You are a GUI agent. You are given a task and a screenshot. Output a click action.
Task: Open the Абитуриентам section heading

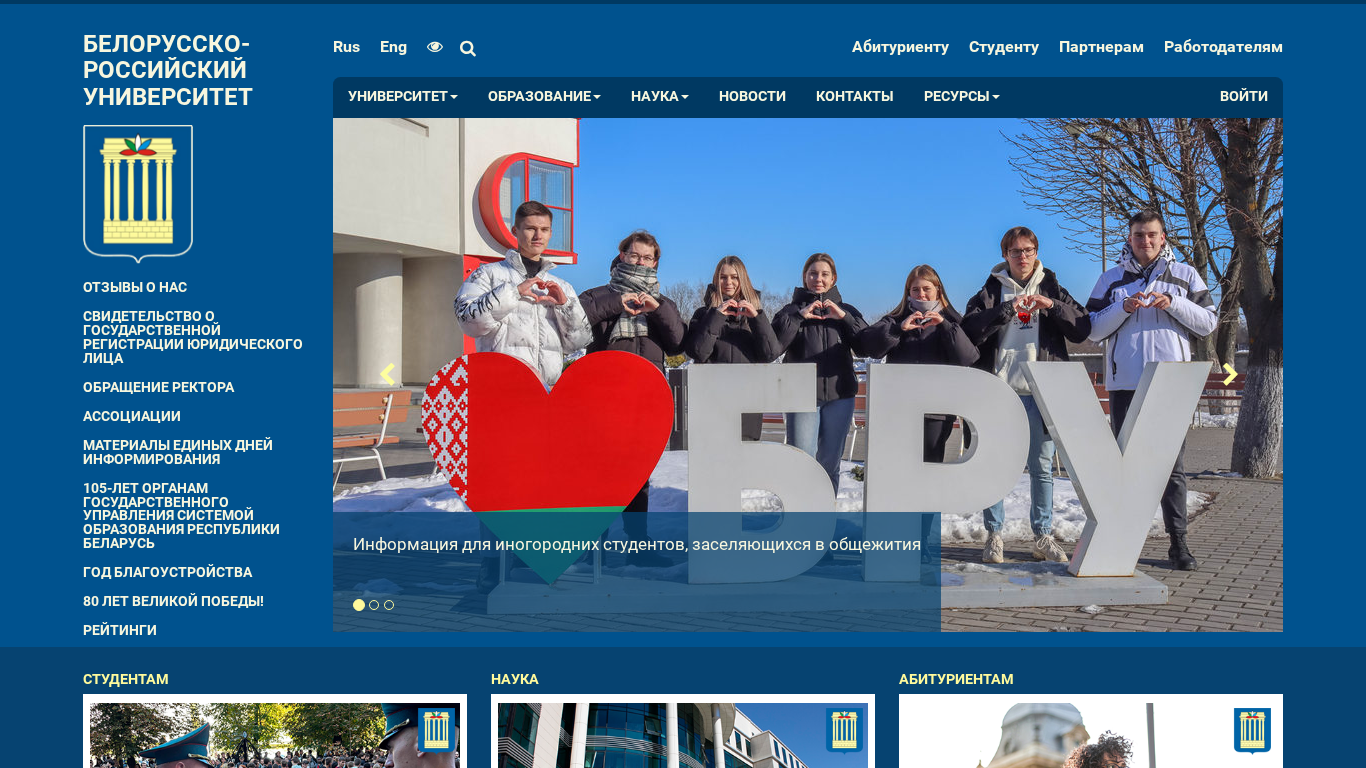956,679
